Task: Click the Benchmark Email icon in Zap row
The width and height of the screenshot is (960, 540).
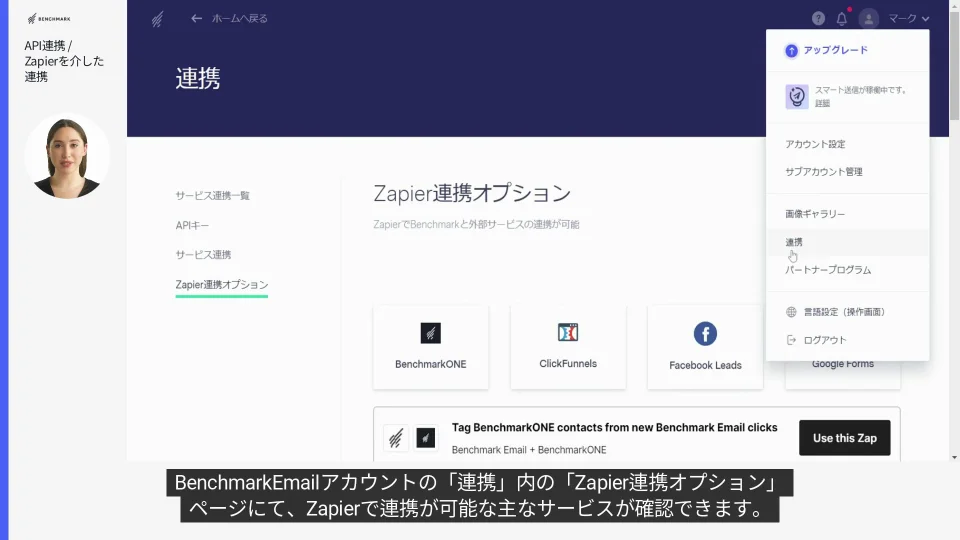Action: 396,438
